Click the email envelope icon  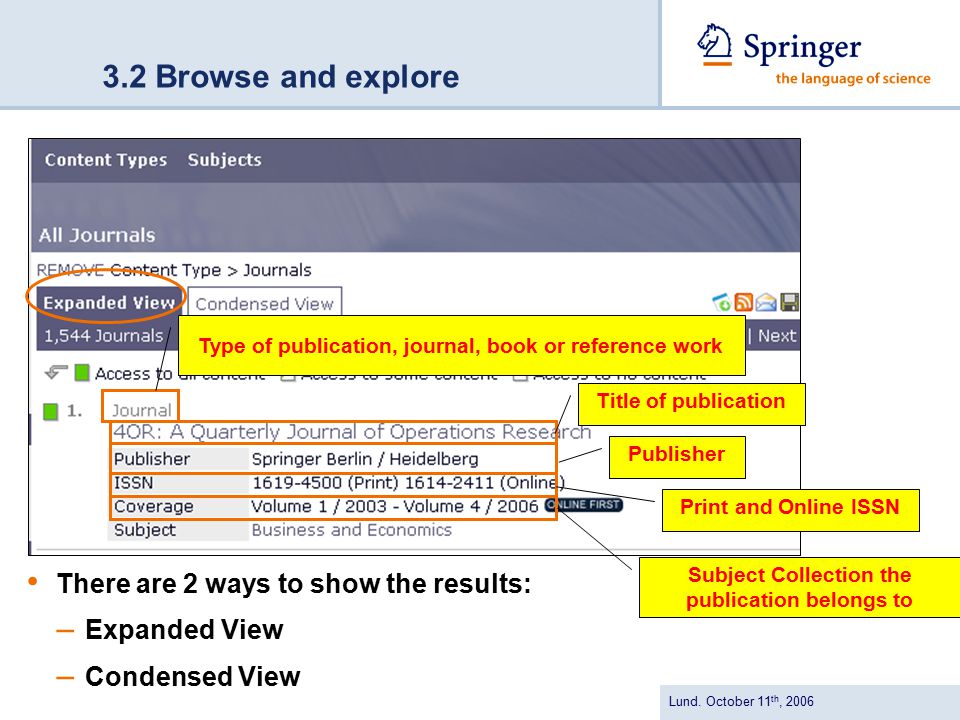tap(765, 302)
